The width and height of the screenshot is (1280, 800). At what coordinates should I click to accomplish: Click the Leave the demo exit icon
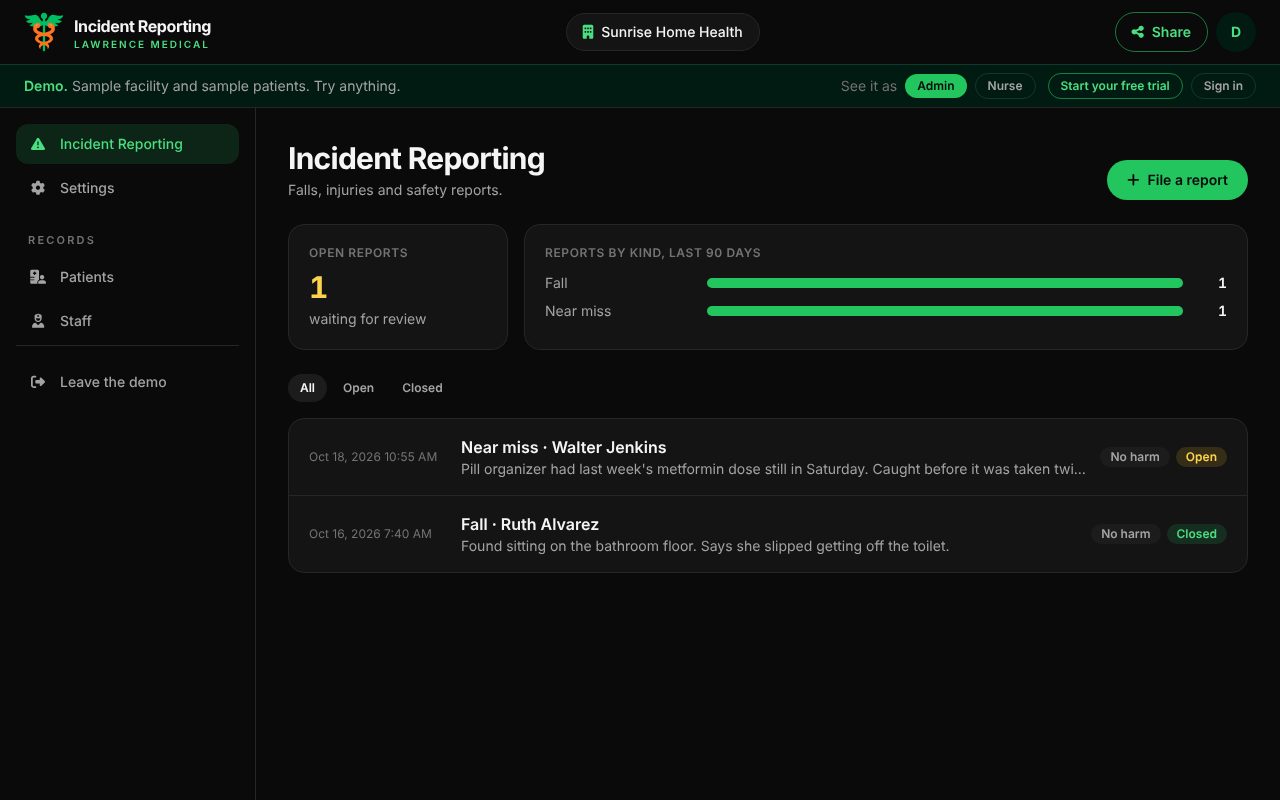click(x=38, y=382)
